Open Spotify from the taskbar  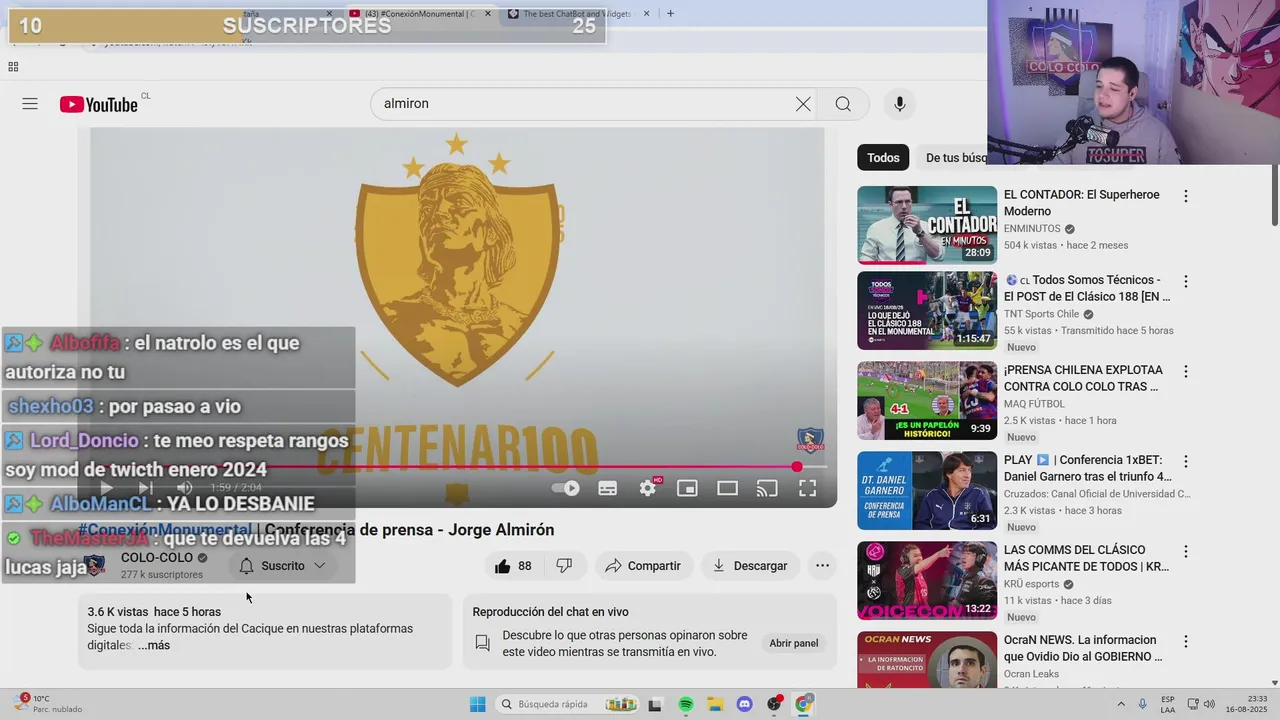coord(686,704)
